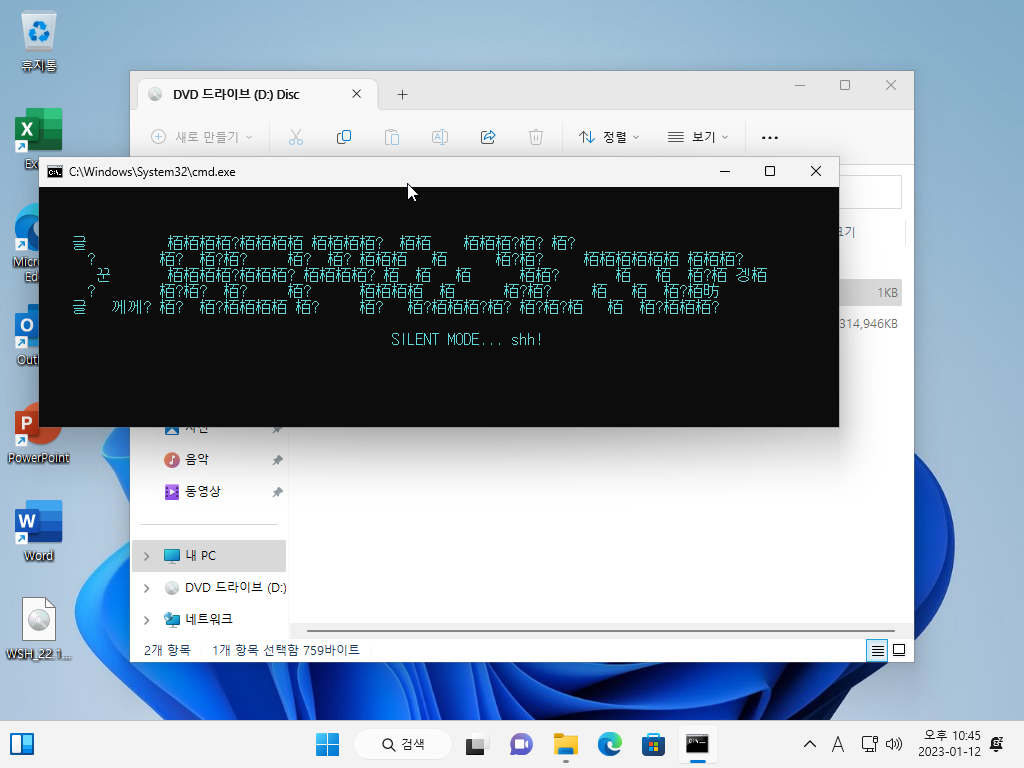The image size is (1024, 768).
Task: Open Microsoft Store from the taskbar
Action: (x=653, y=744)
